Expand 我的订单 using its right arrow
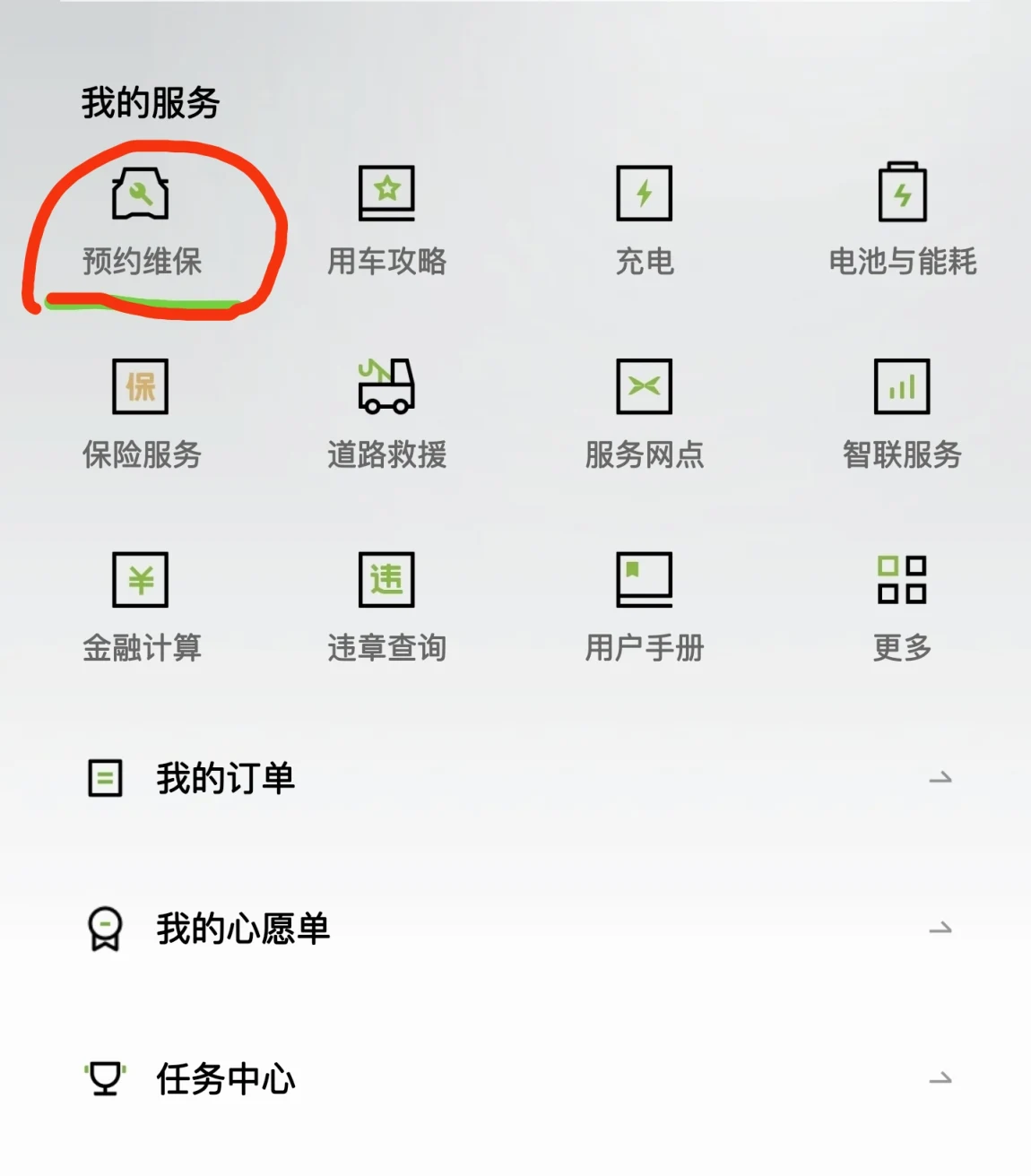 (940, 778)
